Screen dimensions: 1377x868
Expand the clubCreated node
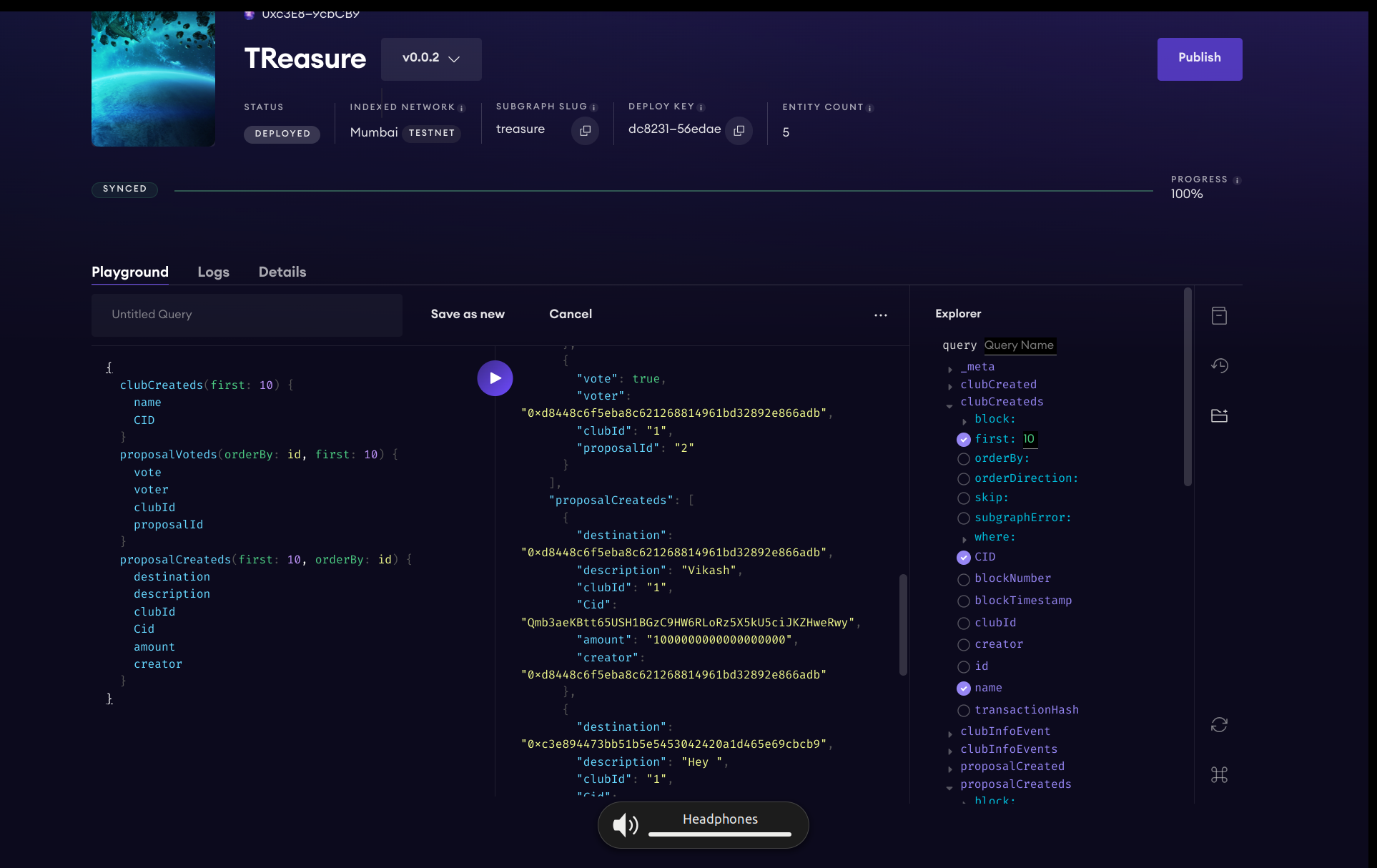pyautogui.click(x=950, y=387)
